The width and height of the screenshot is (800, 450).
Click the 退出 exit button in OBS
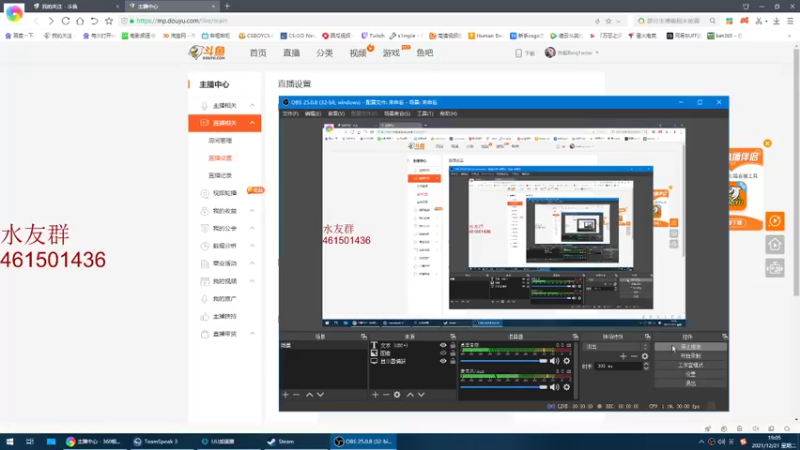coord(690,383)
